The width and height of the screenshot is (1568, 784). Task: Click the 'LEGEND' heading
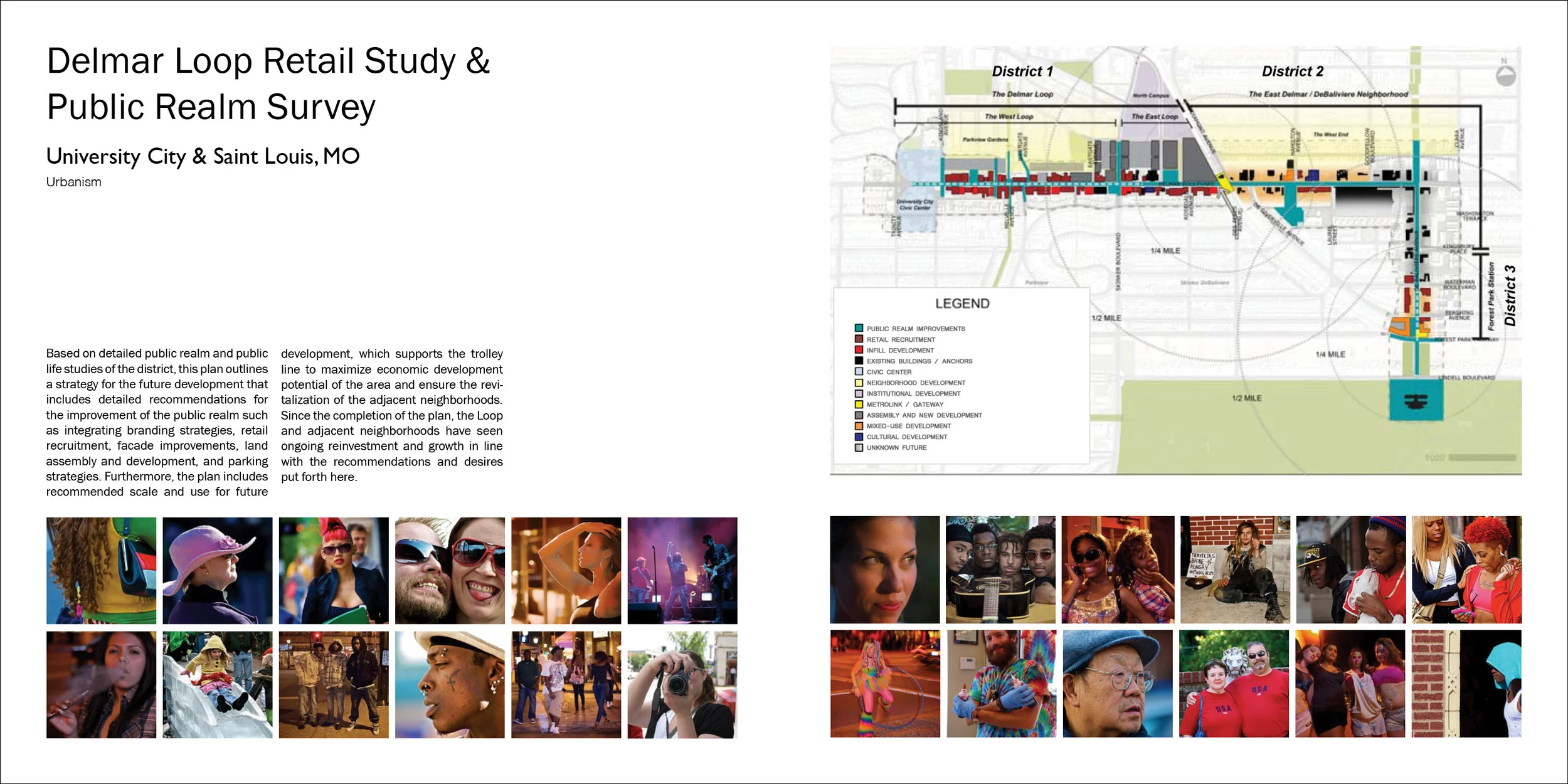click(962, 304)
